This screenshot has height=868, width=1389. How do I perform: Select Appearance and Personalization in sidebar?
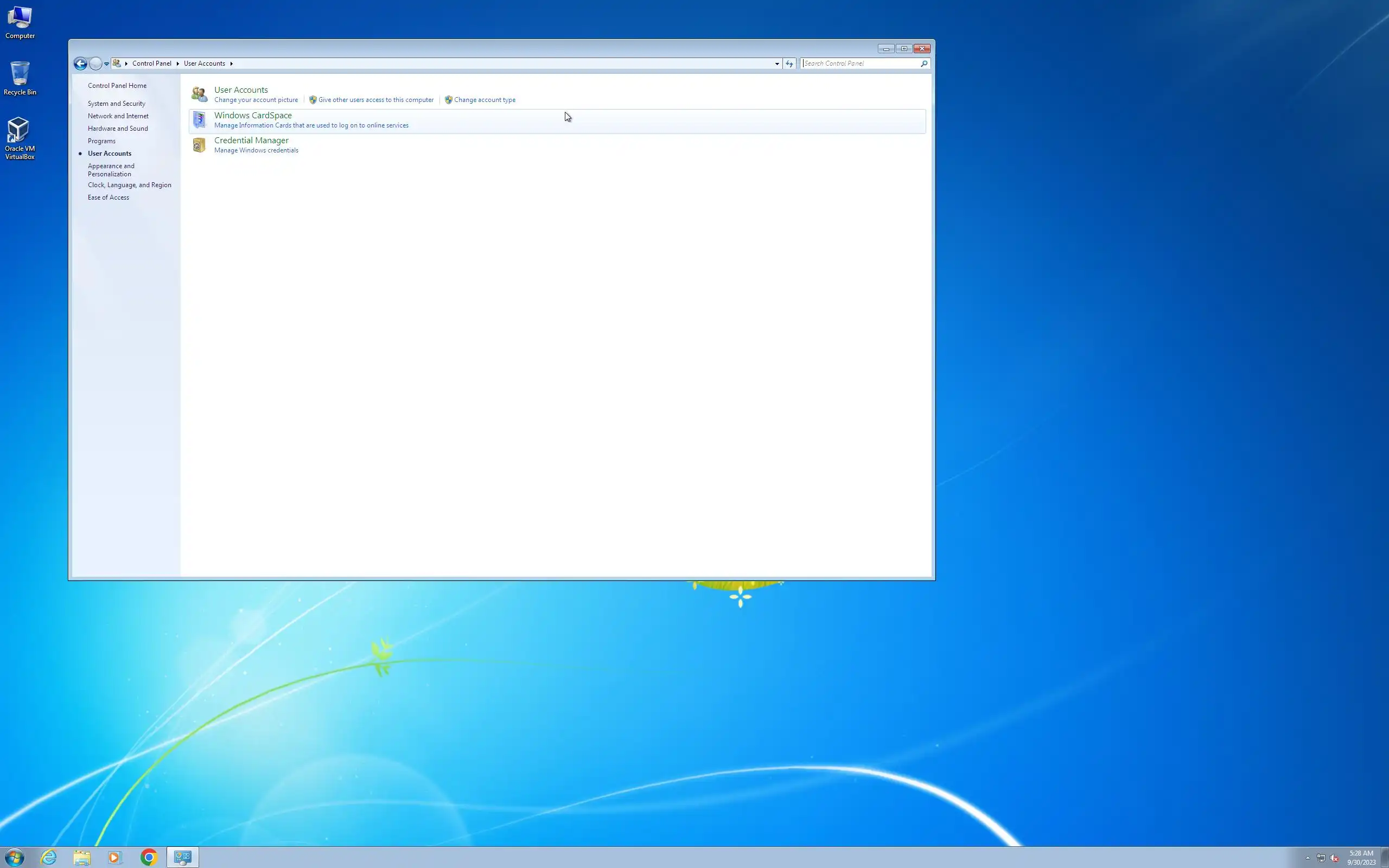111,170
